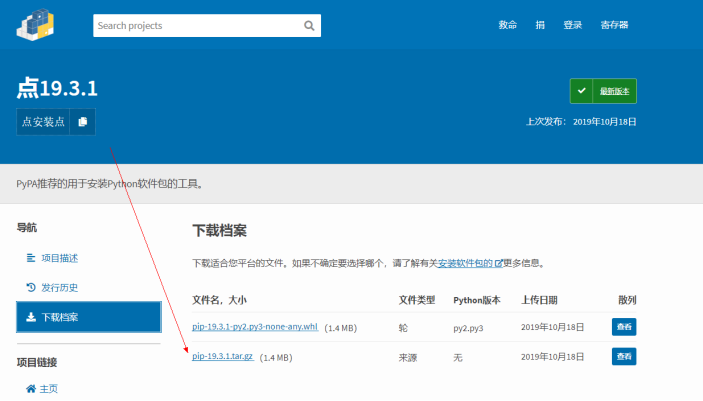Click the home icon next to 主页

coord(30,388)
